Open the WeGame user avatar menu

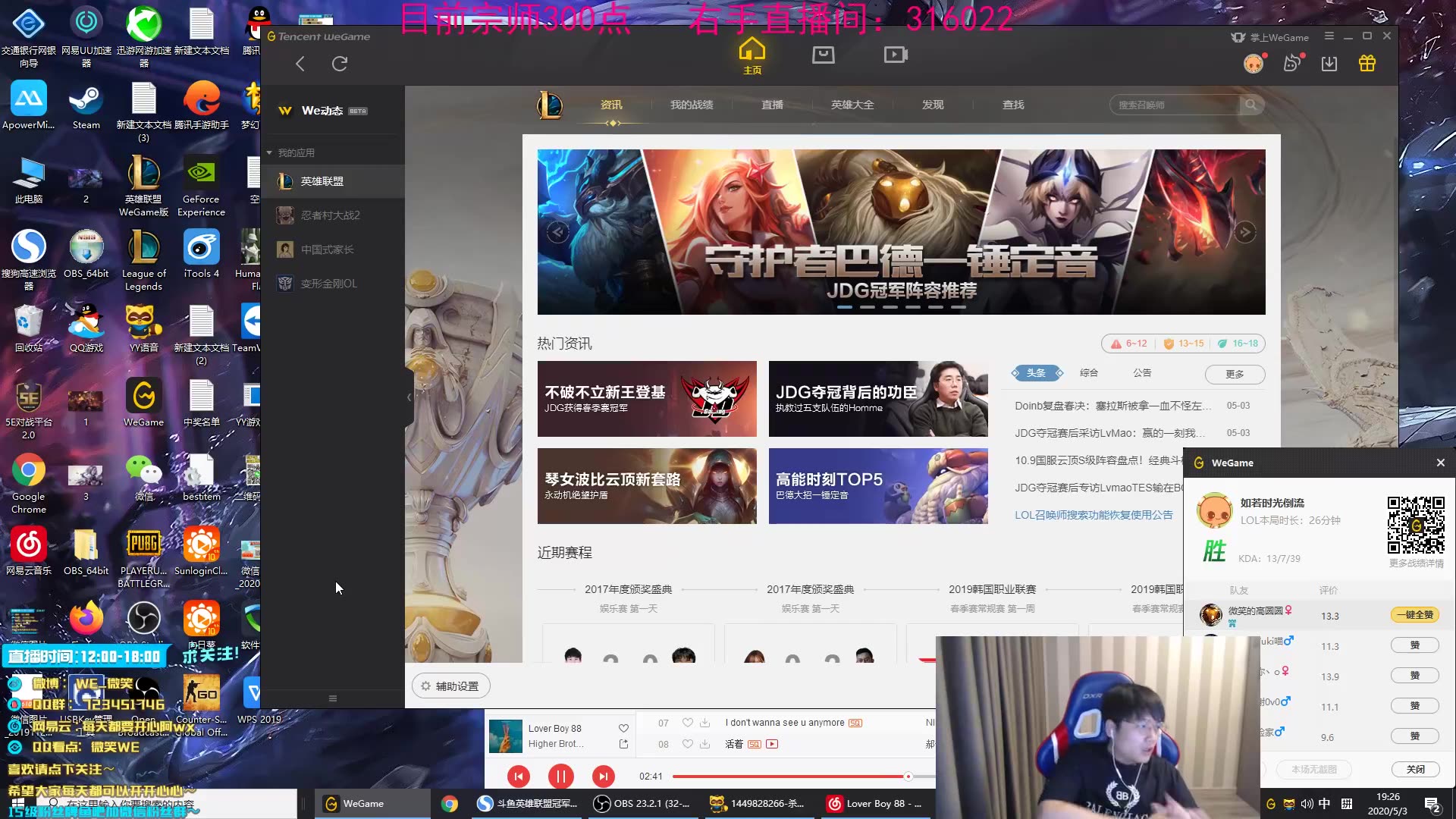1254,64
